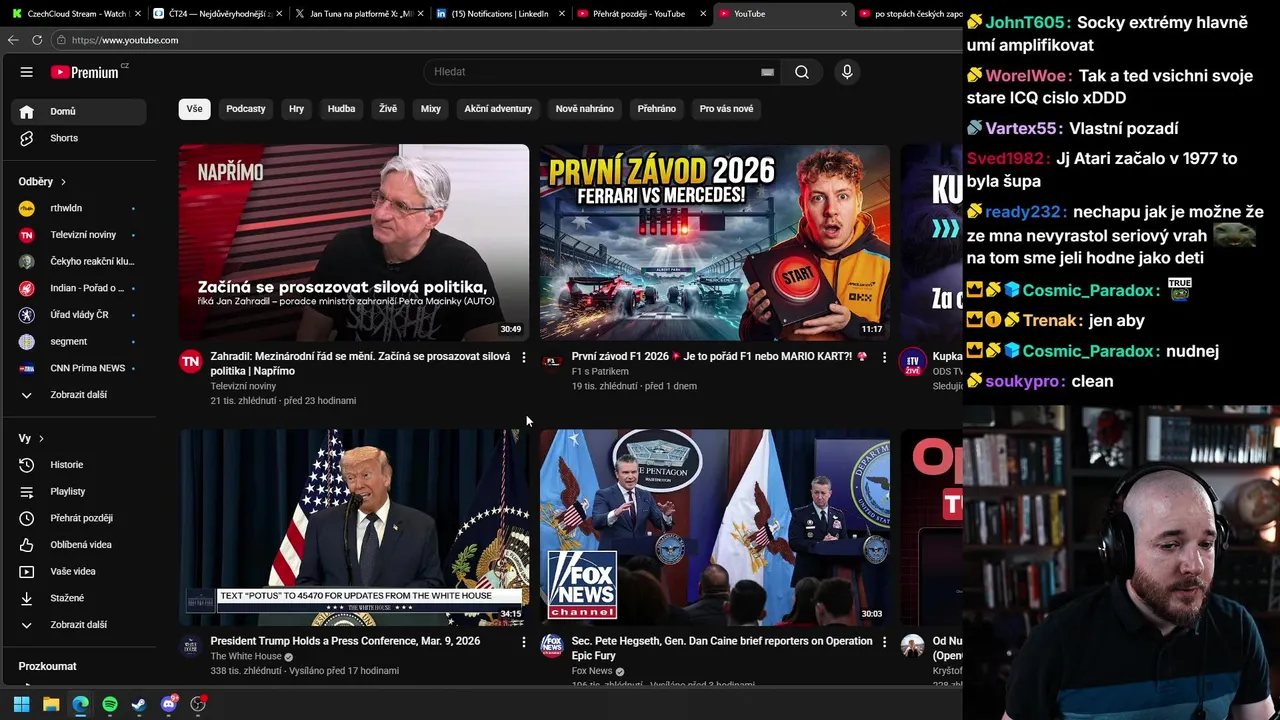Open Indian - Pořad subscription
This screenshot has width=1280, height=720.
click(x=79, y=288)
